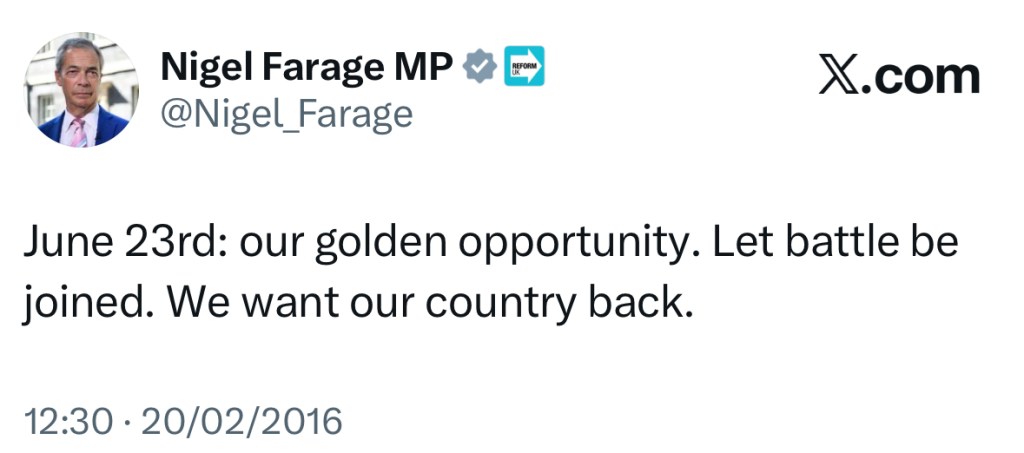This screenshot has height=453, width=1024.
Task: Click the Reform UK affiliation badge
Action: 523,66
